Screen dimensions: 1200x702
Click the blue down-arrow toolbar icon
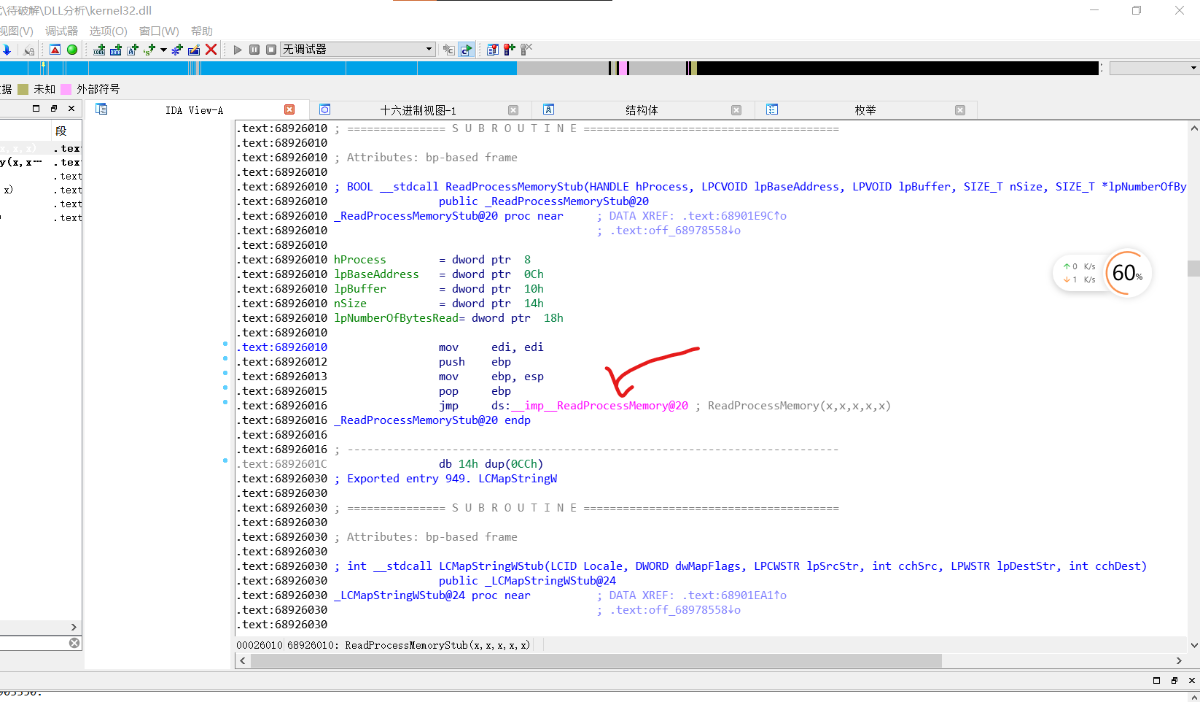click(x=7, y=49)
